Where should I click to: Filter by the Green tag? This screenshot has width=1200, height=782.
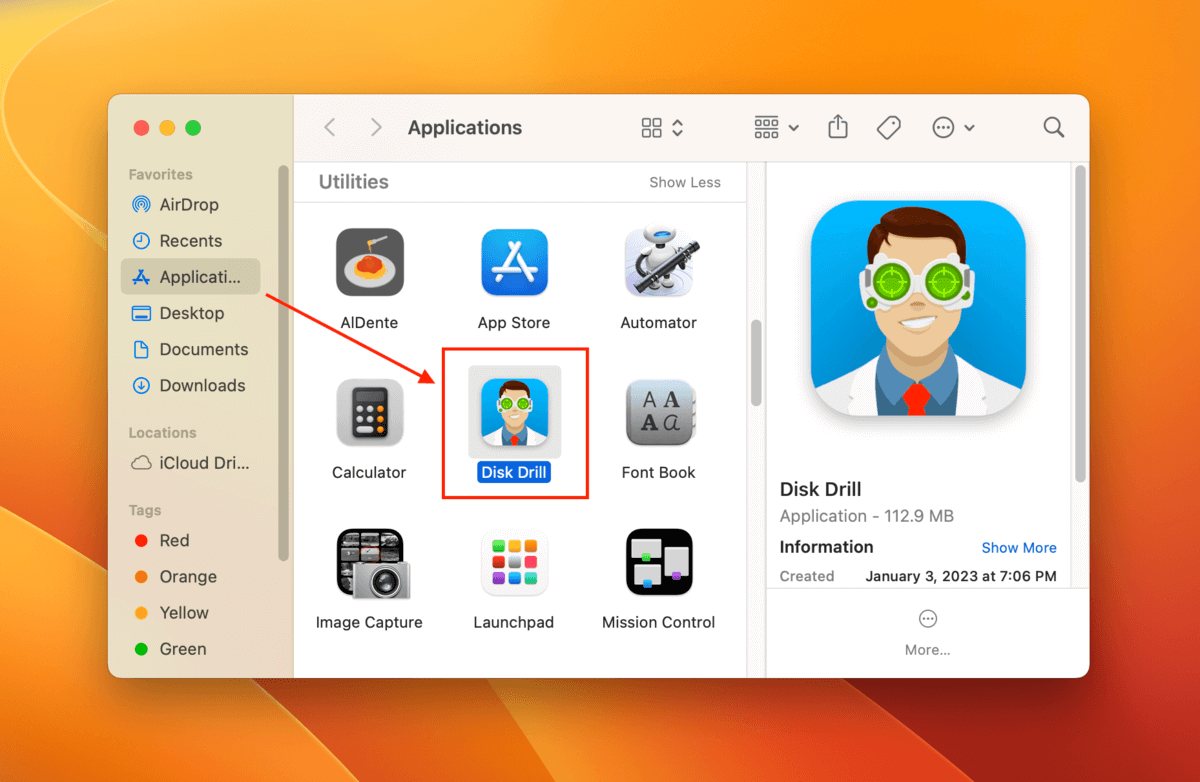[190, 649]
